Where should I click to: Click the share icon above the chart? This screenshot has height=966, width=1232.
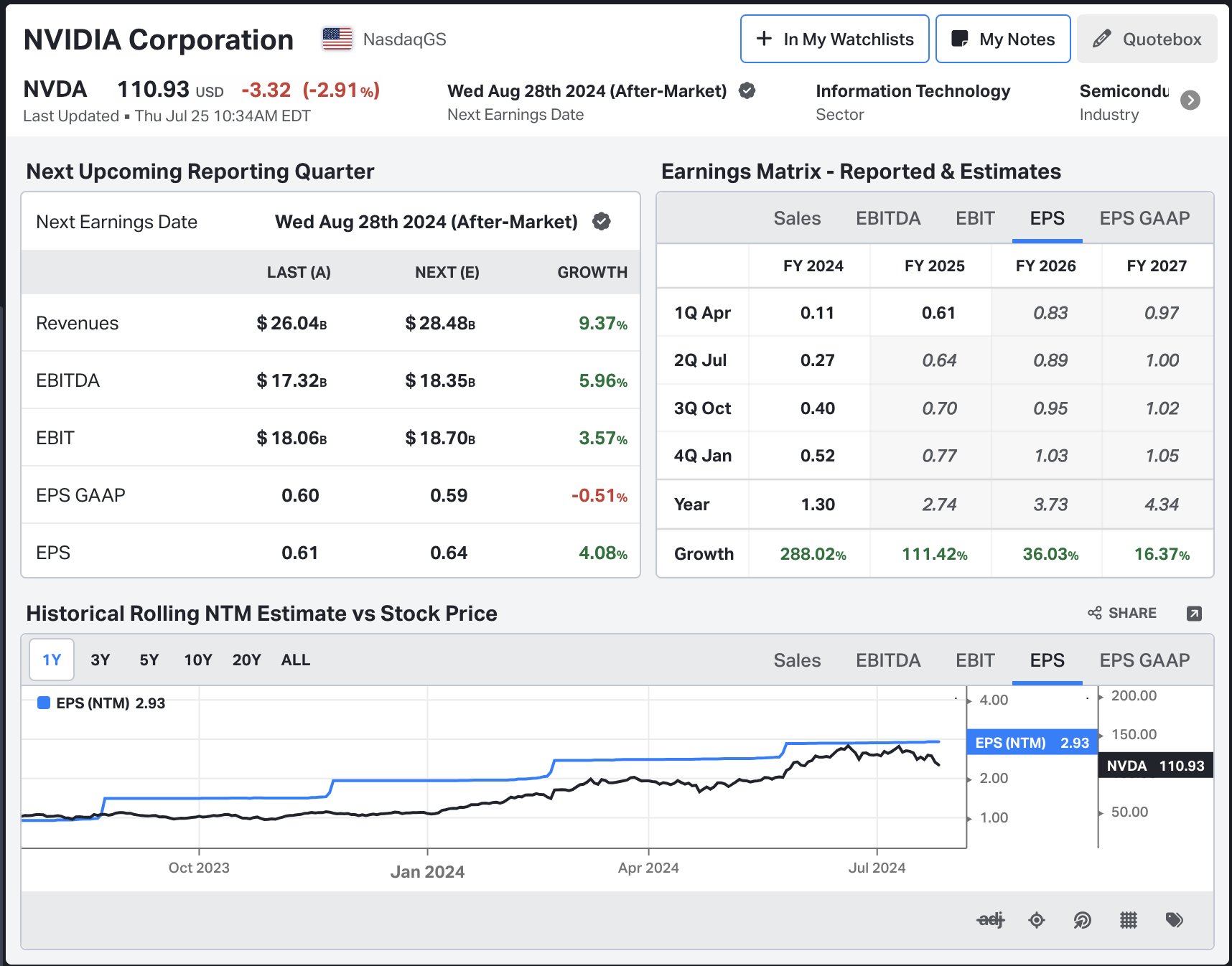point(1095,613)
